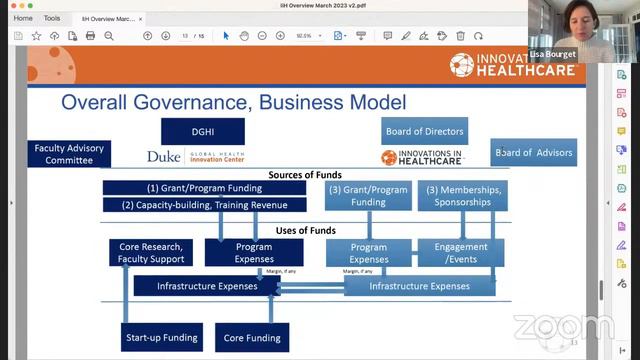Click the Board of Advisors box
The width and height of the screenshot is (640, 360).
[533, 152]
